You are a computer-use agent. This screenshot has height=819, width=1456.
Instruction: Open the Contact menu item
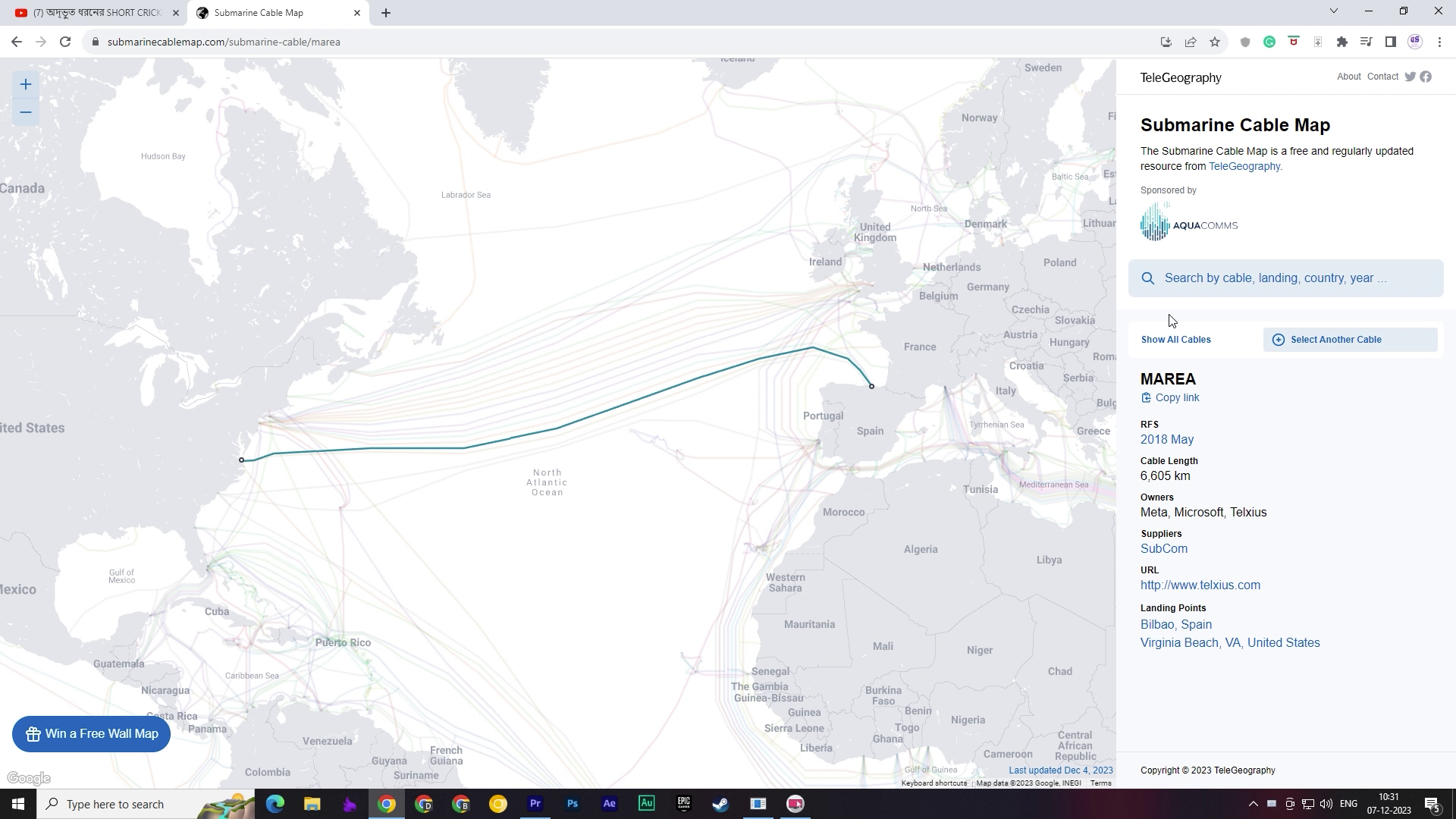(x=1383, y=77)
